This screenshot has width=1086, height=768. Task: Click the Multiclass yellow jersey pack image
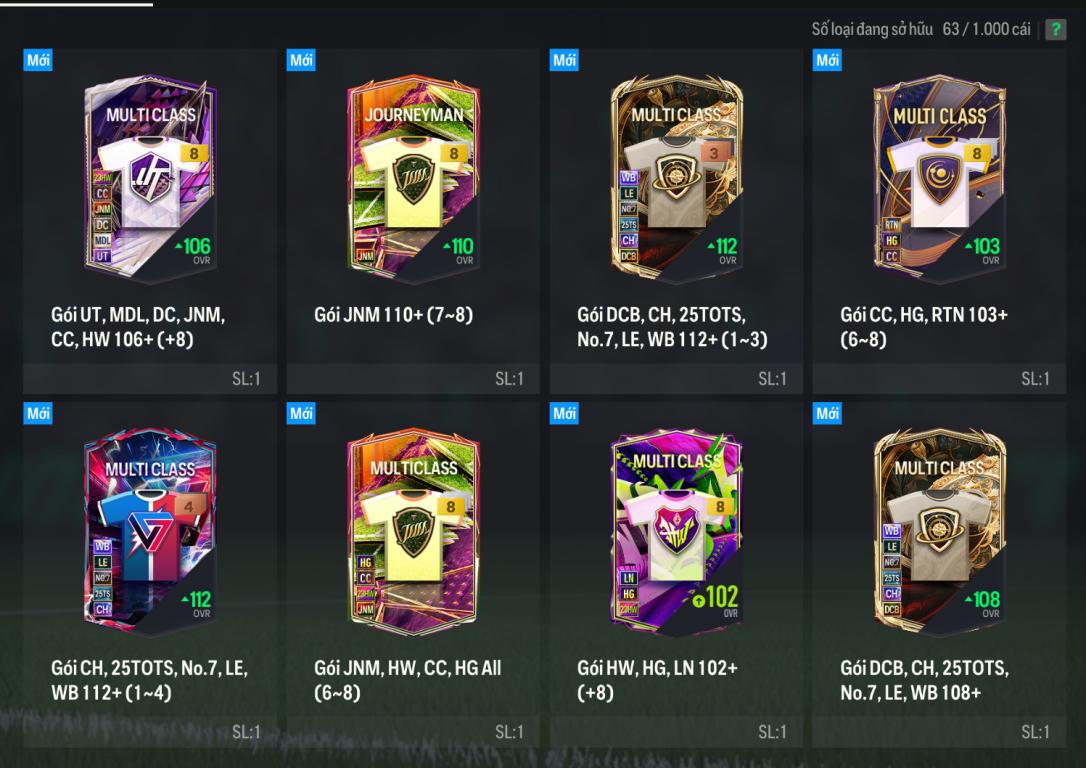(x=413, y=532)
